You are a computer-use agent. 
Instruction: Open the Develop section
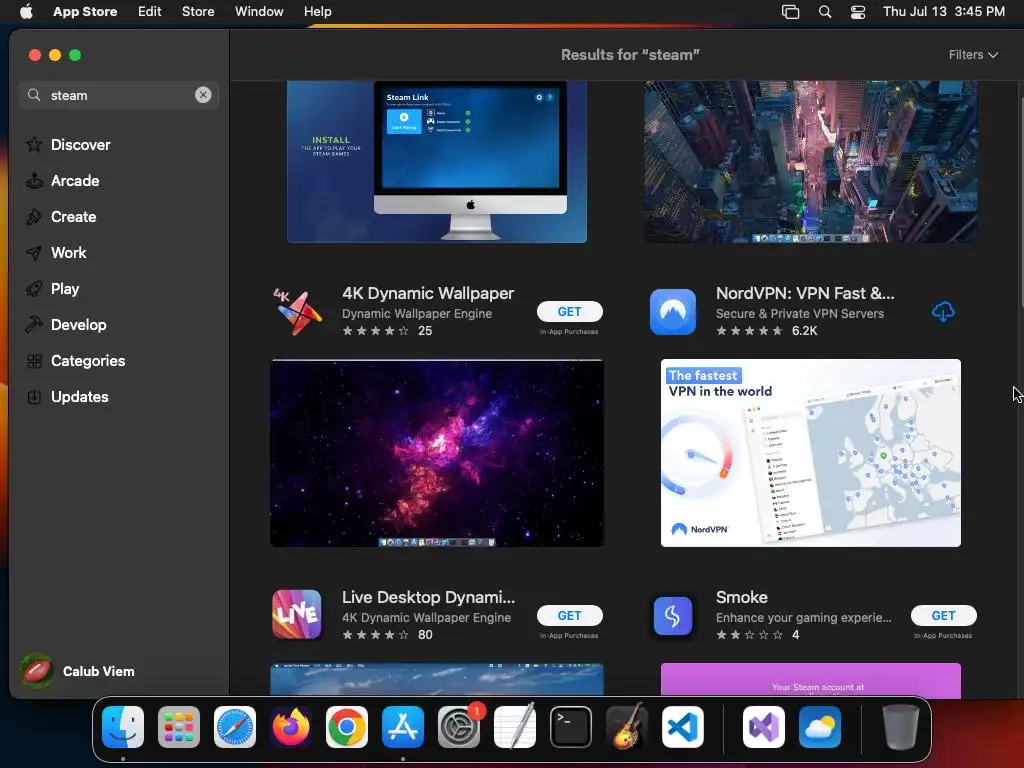[x=66, y=325]
